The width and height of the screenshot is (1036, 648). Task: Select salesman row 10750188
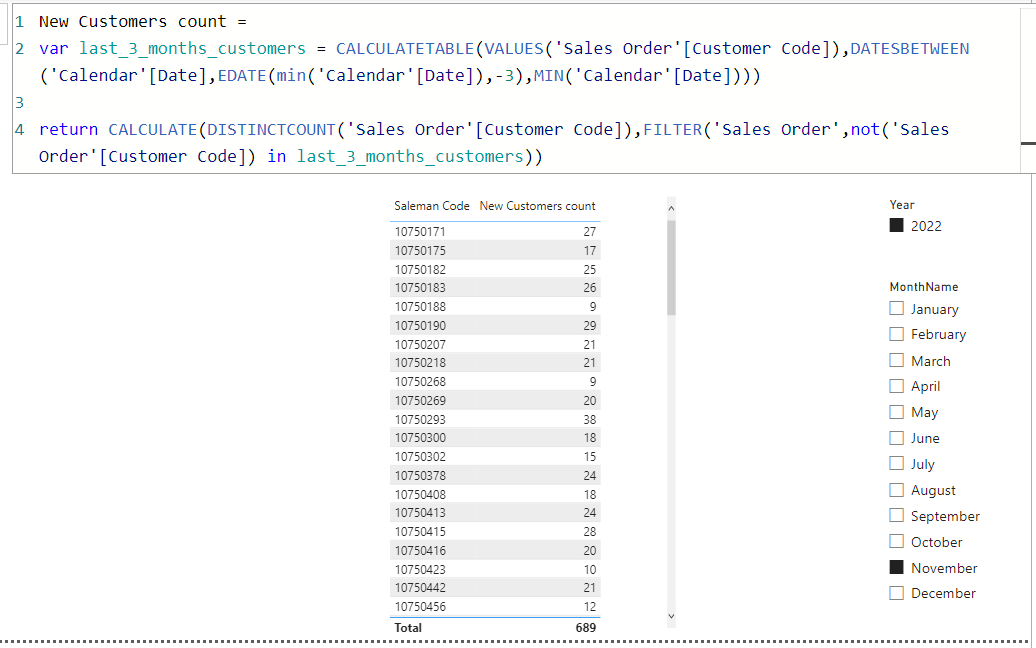pos(495,307)
